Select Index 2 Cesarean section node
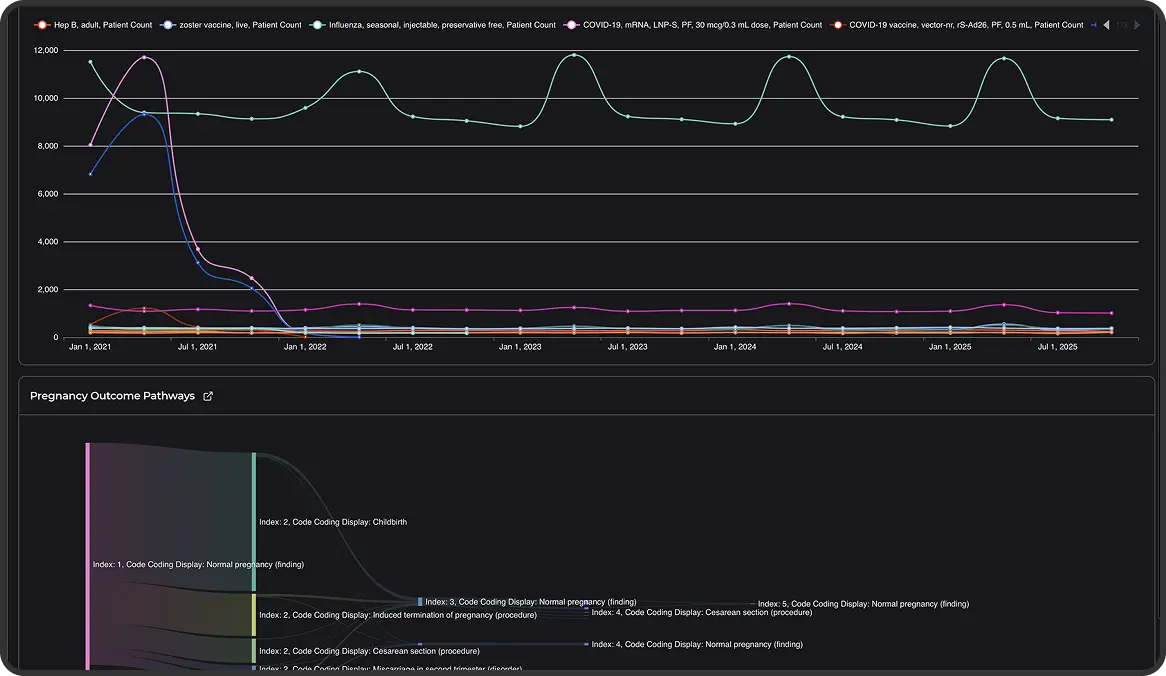The width and height of the screenshot is (1166, 676). click(x=254, y=651)
